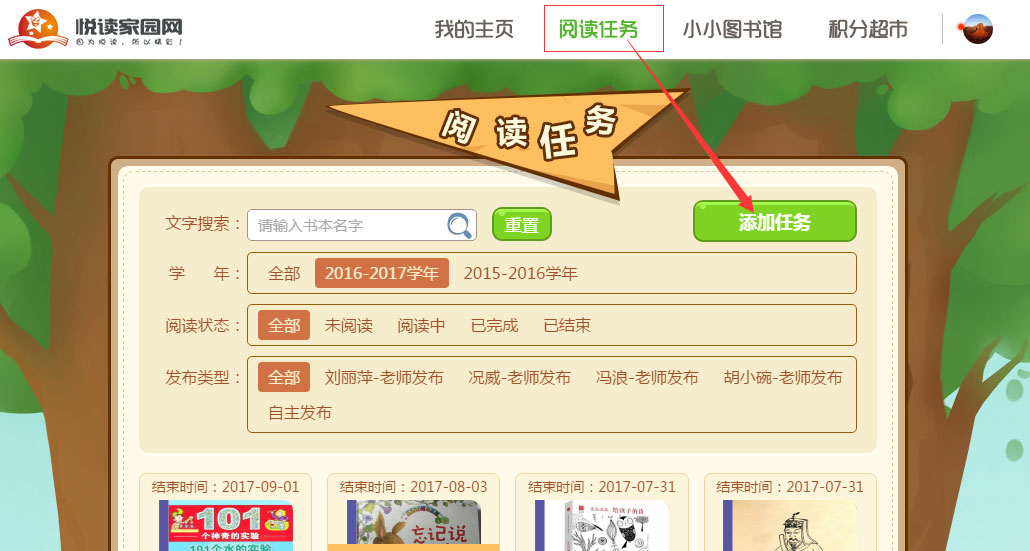This screenshot has width=1030, height=551.
Task: Select the 2016-2017学年 school year filter
Action: pyautogui.click(x=382, y=273)
